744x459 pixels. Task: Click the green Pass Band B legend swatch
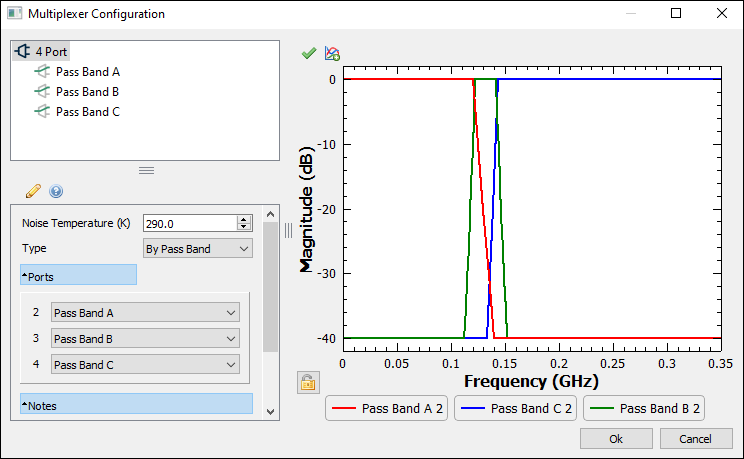pyautogui.click(x=602, y=408)
